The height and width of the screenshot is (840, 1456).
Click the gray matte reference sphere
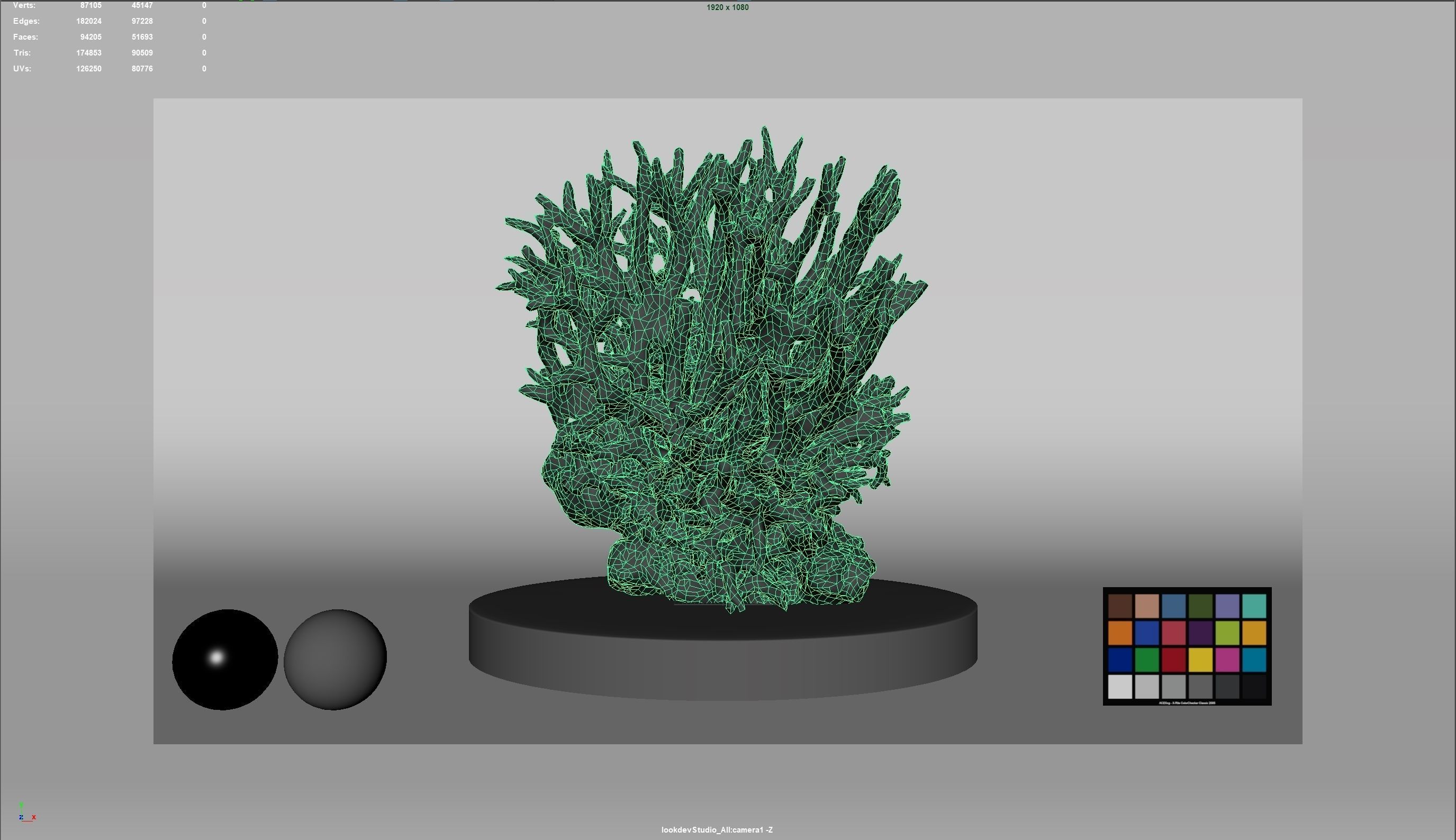click(x=336, y=660)
